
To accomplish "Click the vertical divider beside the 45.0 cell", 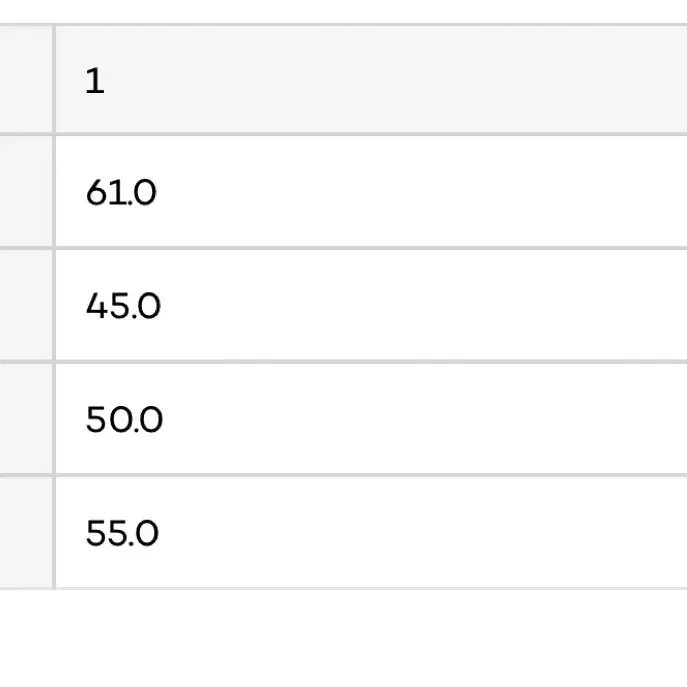I will pos(54,305).
